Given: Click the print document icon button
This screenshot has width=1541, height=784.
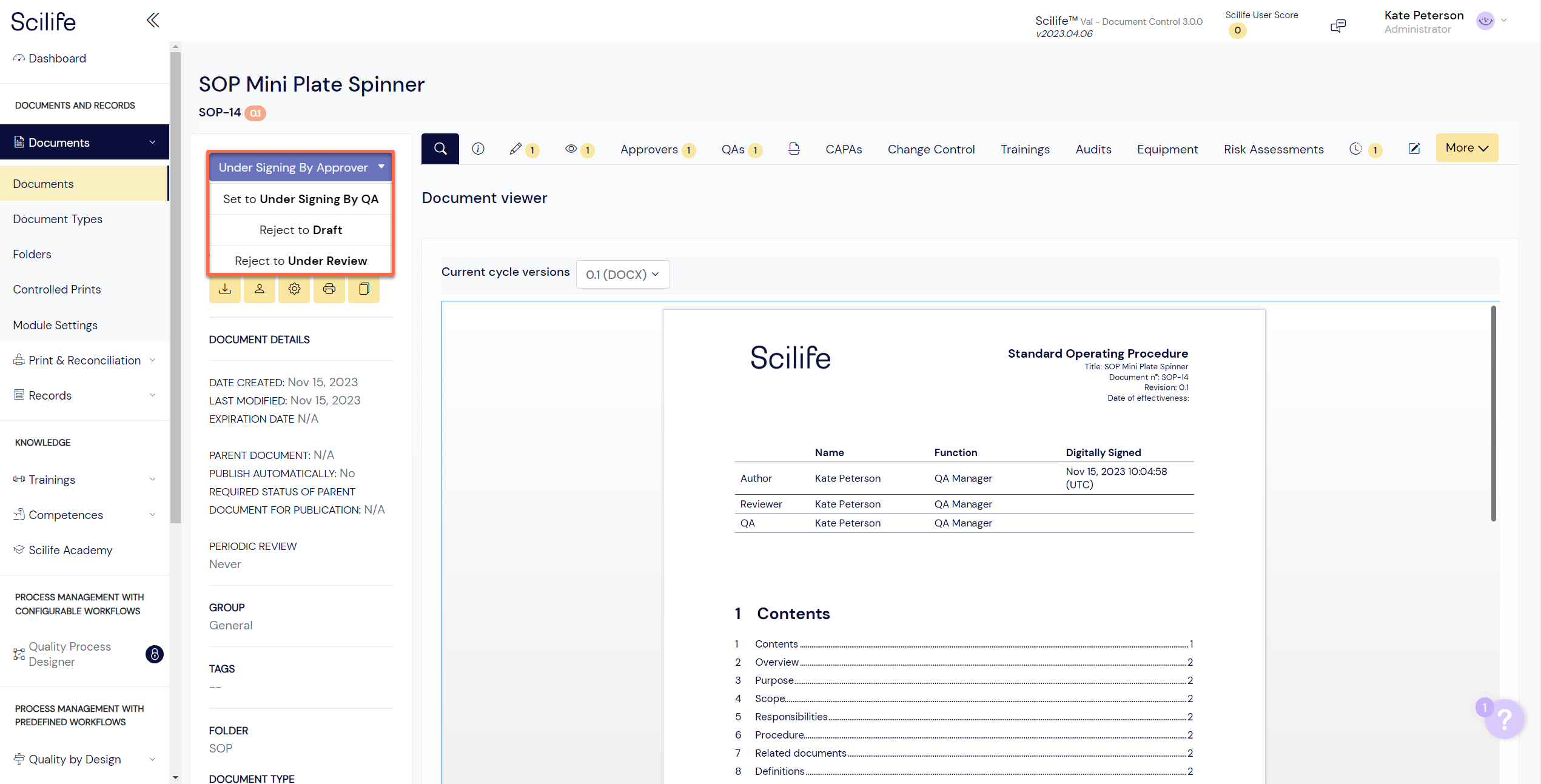Looking at the screenshot, I should tap(329, 289).
